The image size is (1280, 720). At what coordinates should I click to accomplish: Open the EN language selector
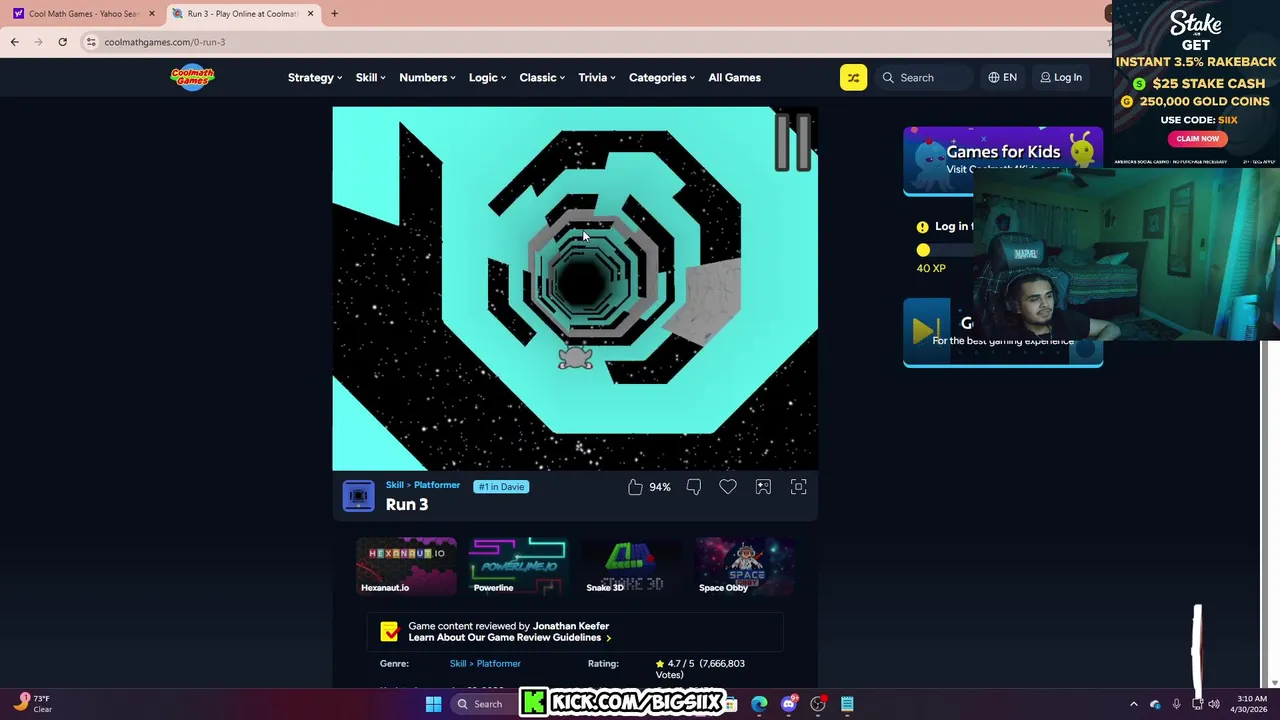1003,77
